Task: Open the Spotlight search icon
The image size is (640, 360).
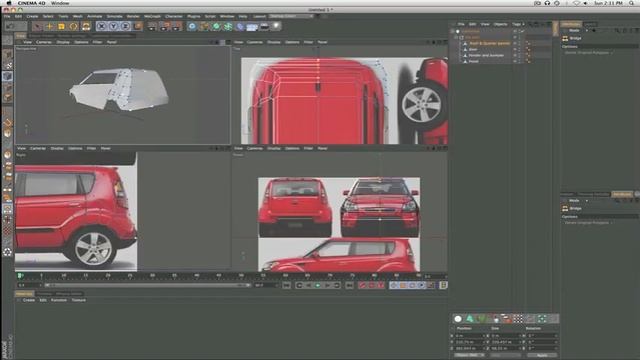Action: point(631,3)
